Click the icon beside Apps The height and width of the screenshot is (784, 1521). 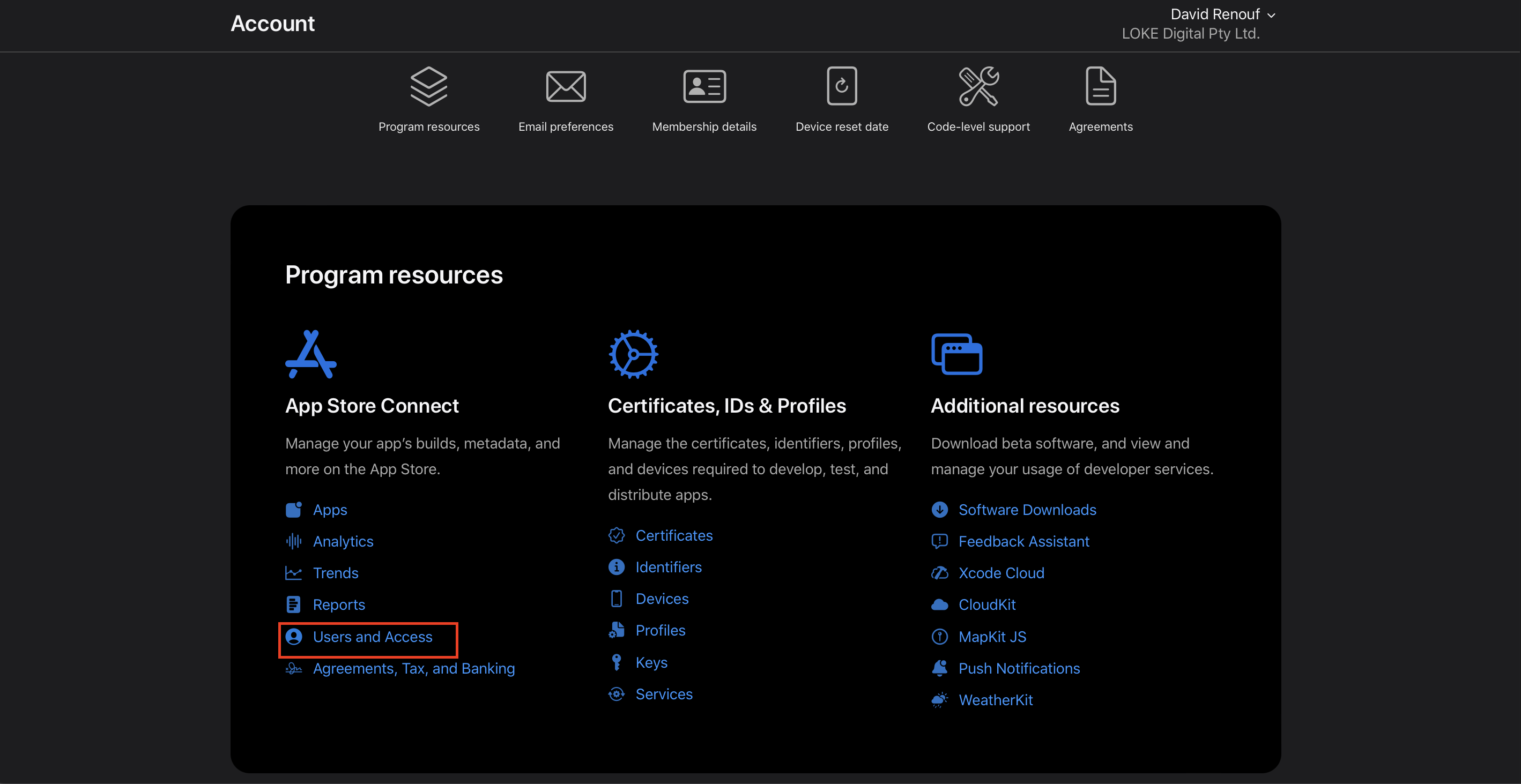(293, 510)
